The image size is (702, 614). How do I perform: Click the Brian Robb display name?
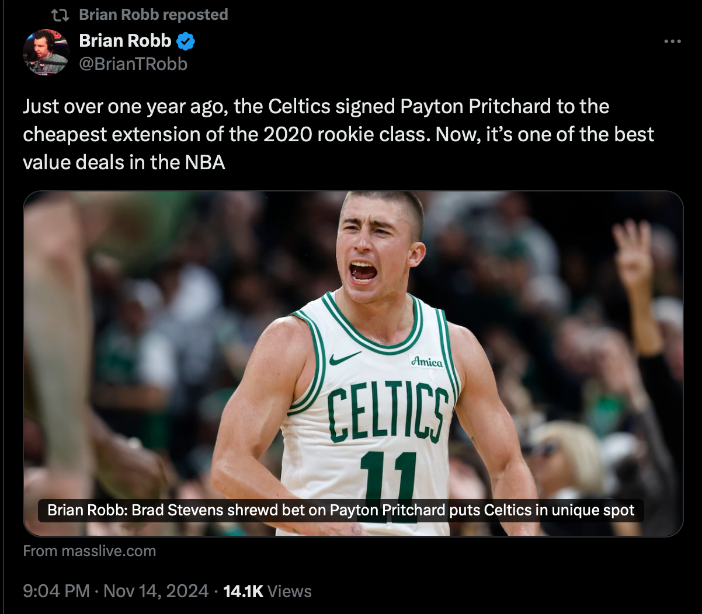coord(125,41)
